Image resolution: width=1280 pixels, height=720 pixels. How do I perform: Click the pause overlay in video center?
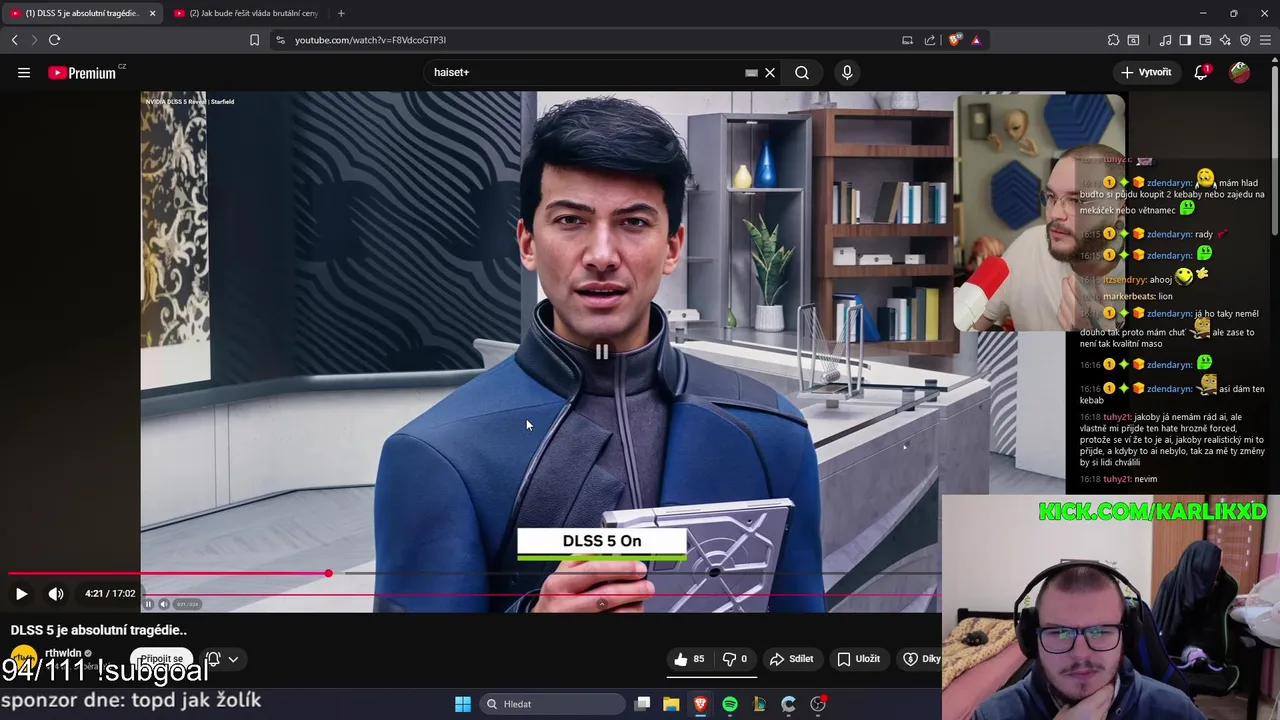click(x=602, y=351)
